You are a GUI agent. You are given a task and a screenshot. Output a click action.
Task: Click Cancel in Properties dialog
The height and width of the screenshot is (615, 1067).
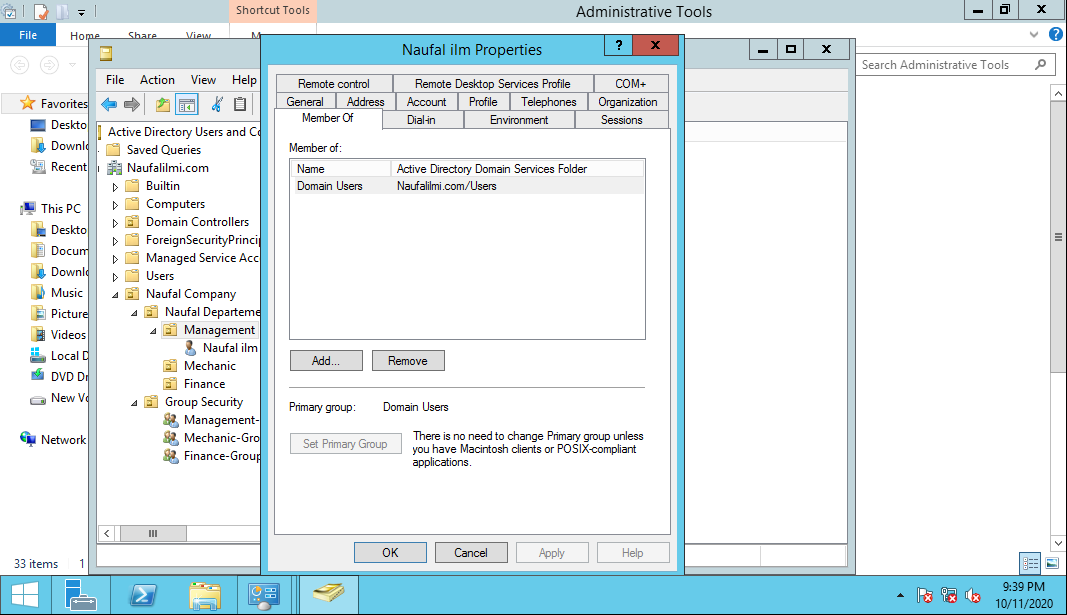point(471,552)
